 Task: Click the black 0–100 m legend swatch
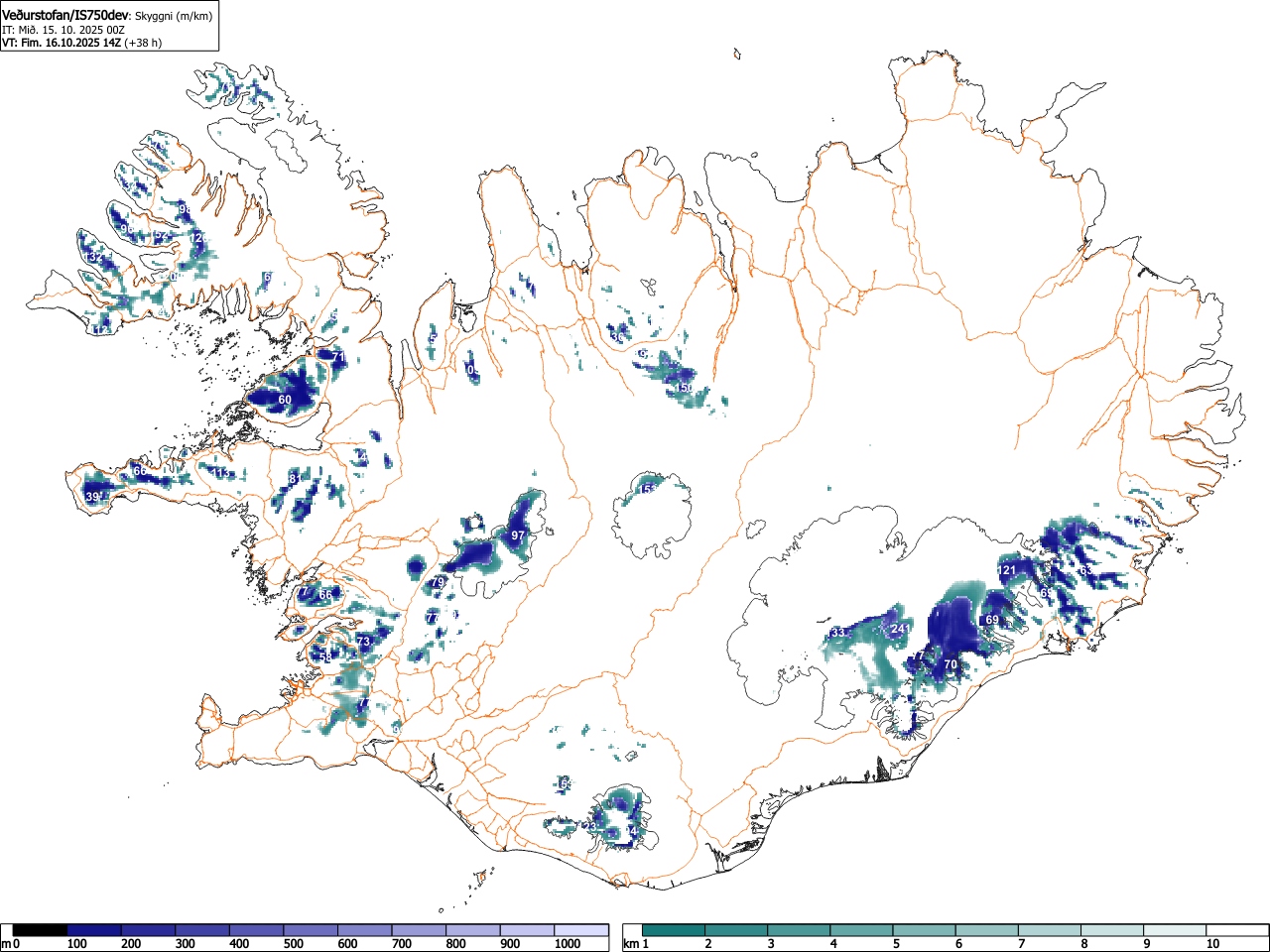click(x=41, y=930)
